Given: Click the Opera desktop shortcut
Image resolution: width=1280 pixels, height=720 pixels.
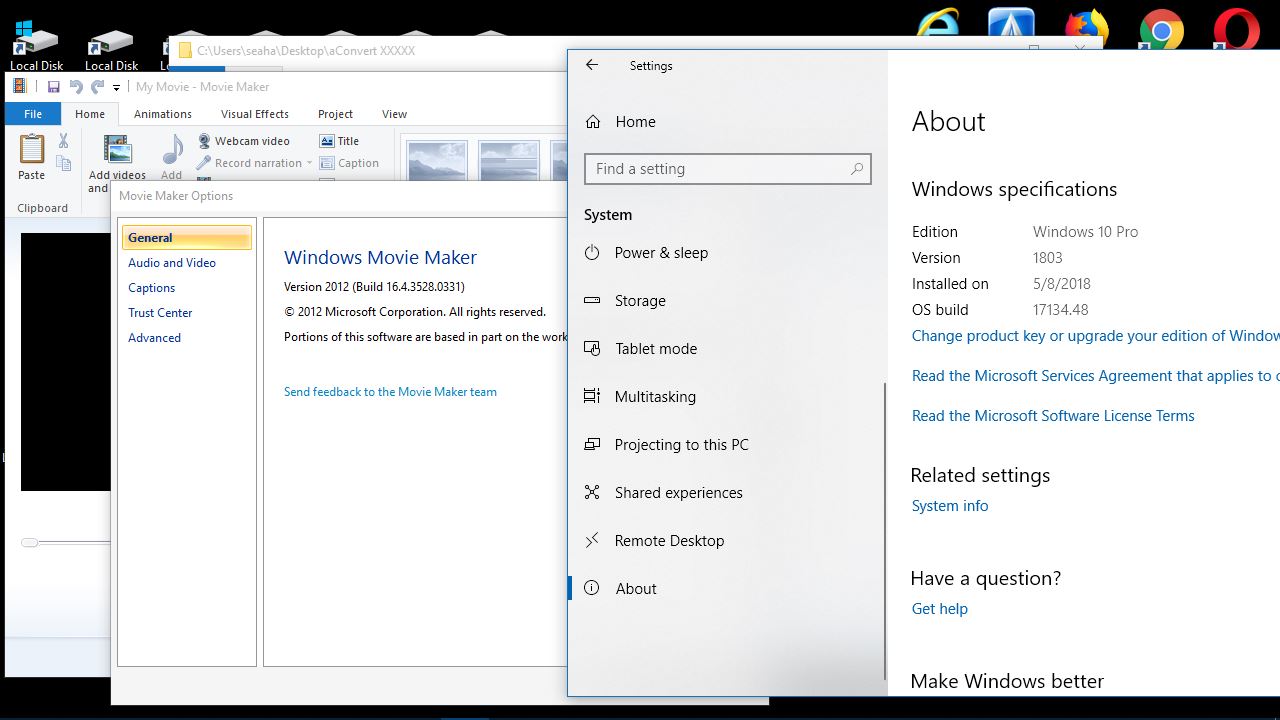Looking at the screenshot, I should point(1237,28).
